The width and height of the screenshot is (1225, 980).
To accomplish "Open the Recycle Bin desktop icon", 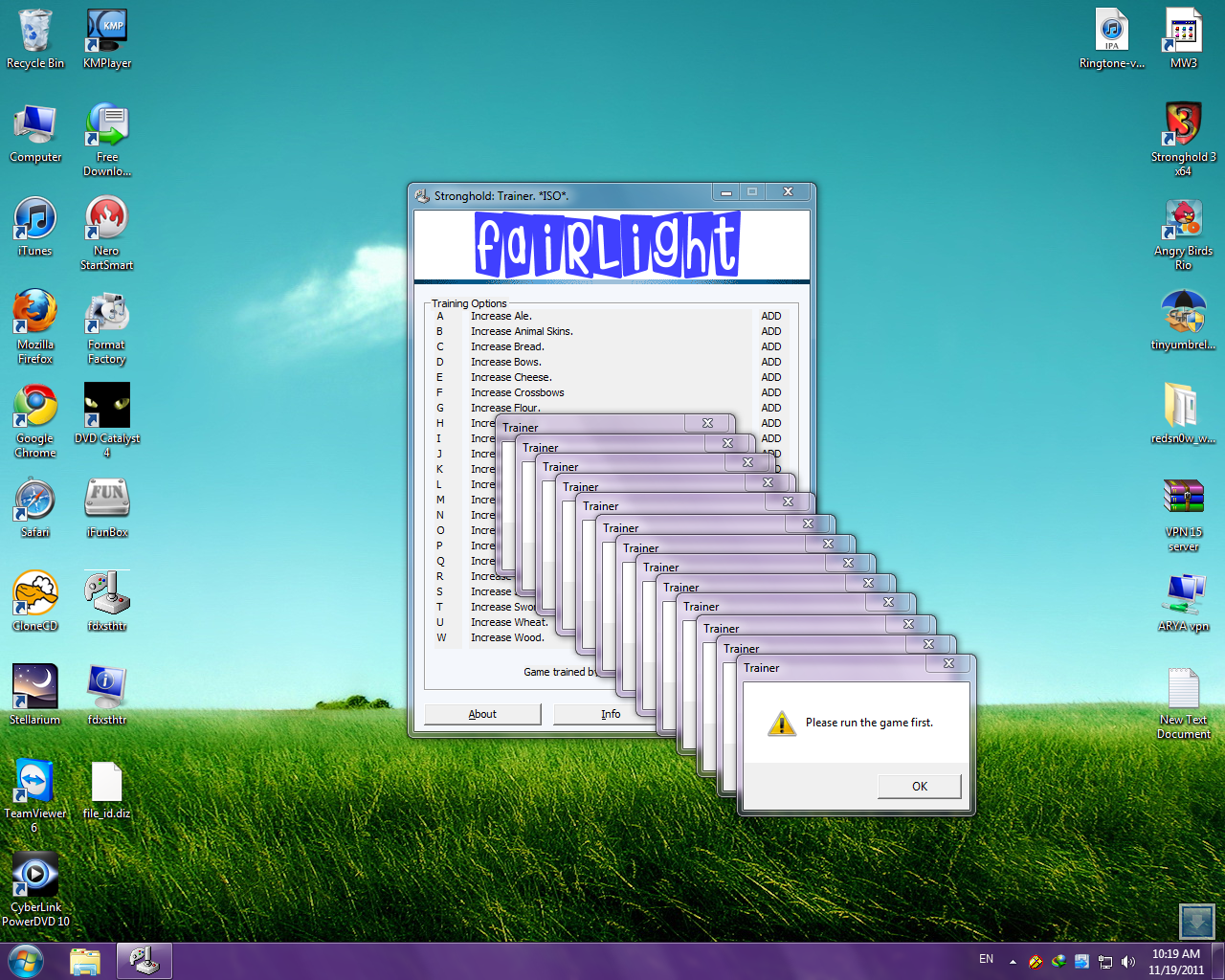I will point(35,38).
